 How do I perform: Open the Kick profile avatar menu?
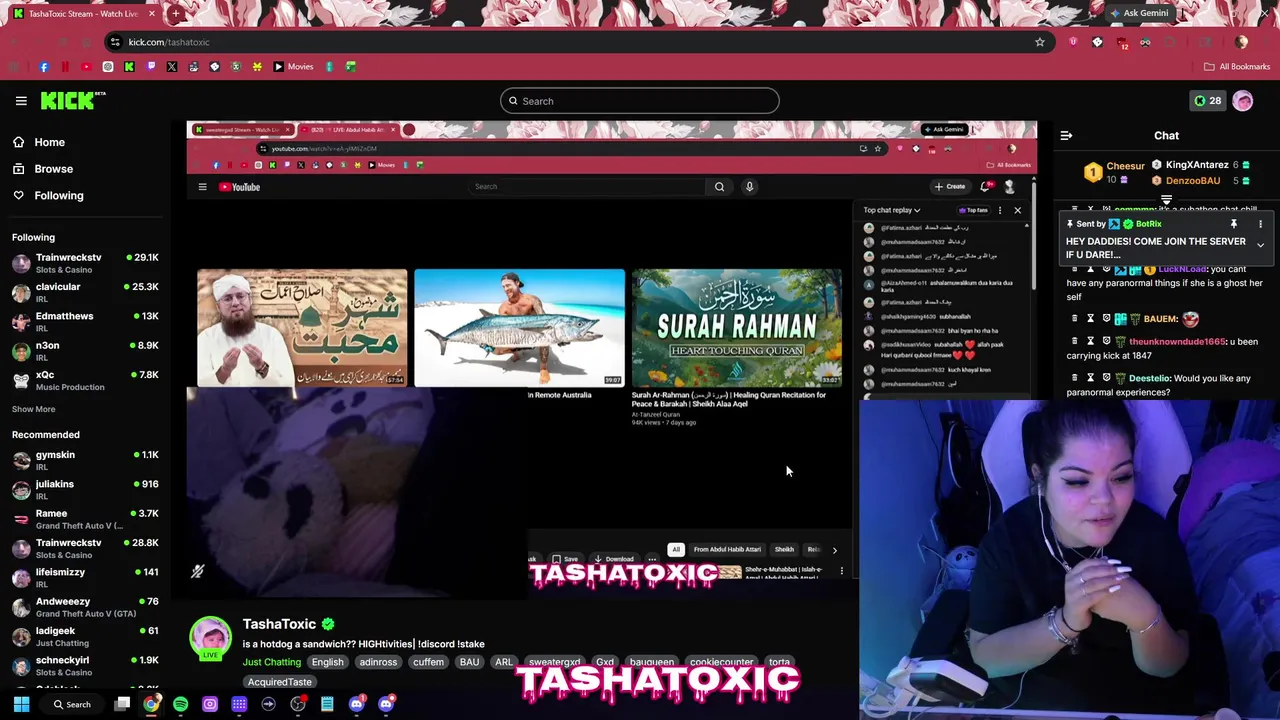click(1243, 101)
